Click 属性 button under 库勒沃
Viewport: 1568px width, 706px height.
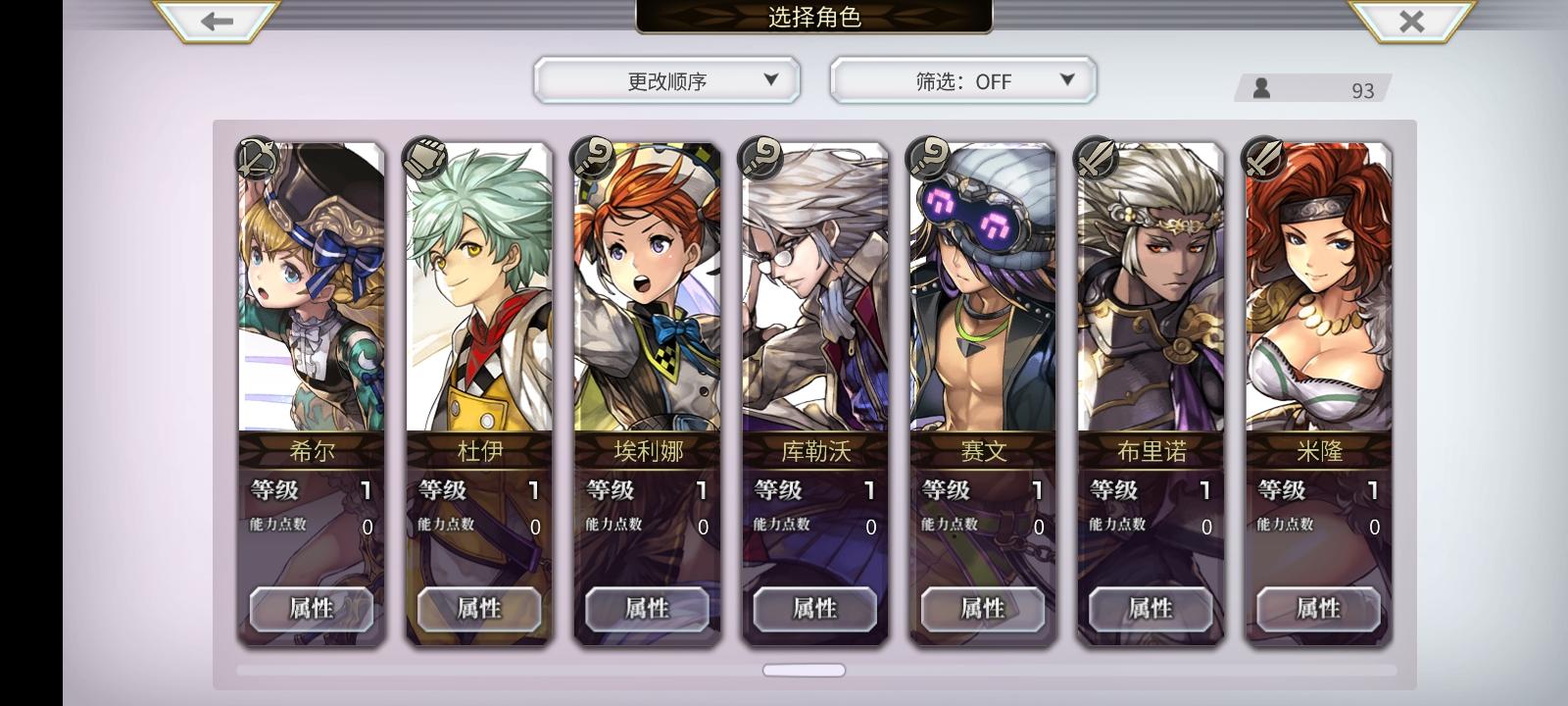click(814, 609)
